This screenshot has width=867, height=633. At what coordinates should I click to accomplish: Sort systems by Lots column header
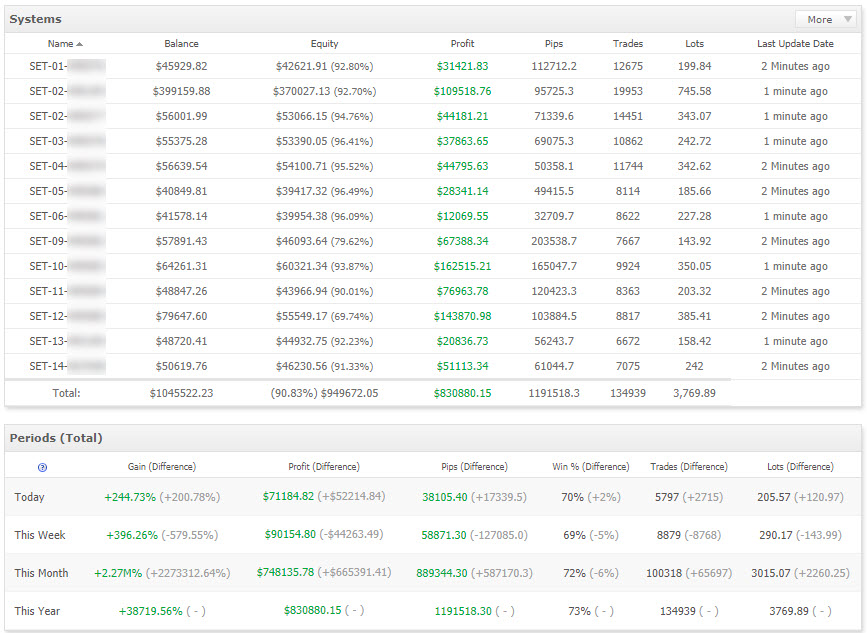point(694,44)
